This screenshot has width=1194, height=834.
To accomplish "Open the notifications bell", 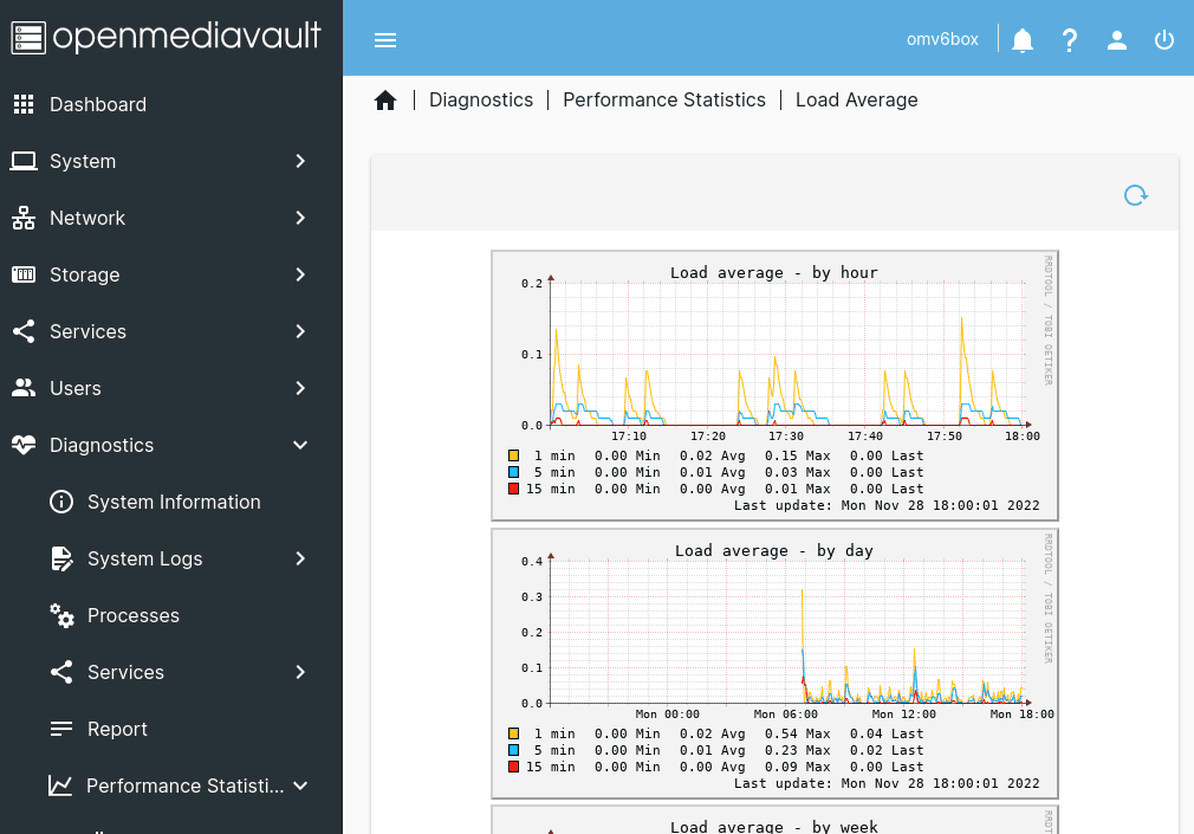I will [1022, 40].
